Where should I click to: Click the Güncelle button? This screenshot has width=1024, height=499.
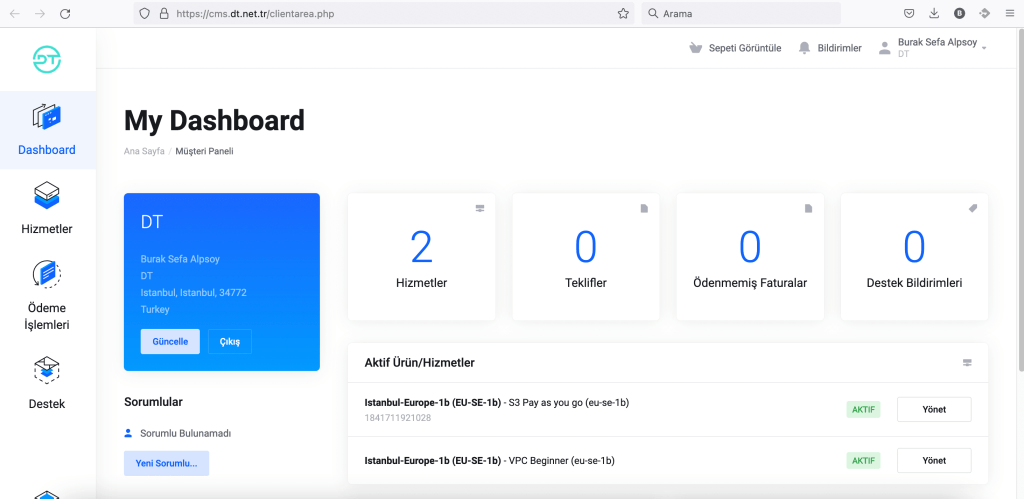[x=170, y=341]
